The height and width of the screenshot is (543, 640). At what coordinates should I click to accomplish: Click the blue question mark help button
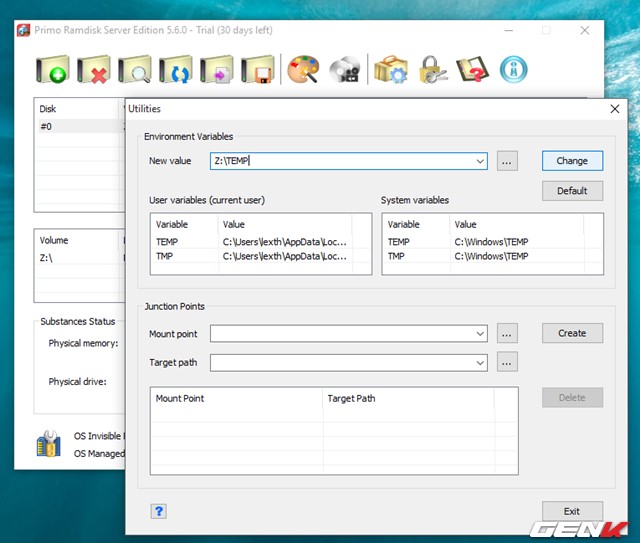pyautogui.click(x=158, y=511)
